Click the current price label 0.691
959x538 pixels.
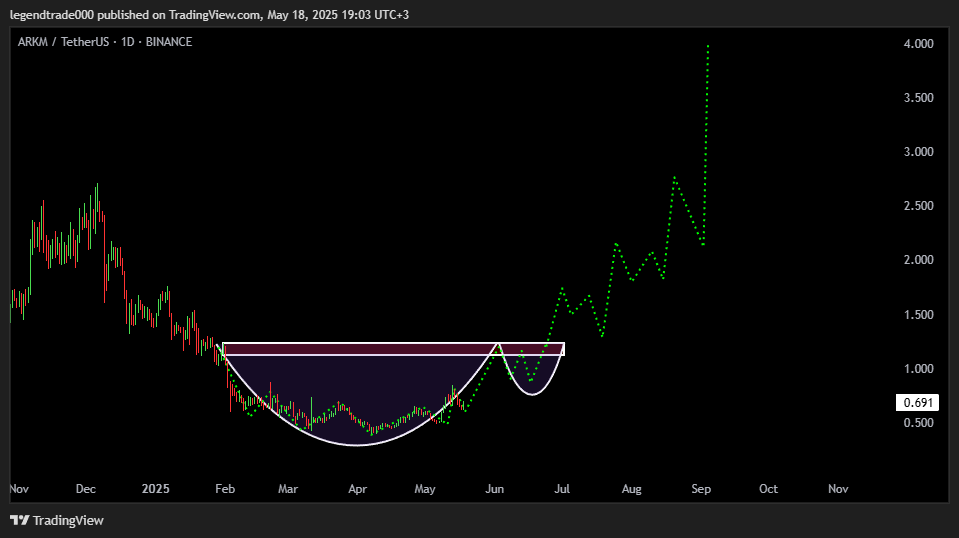[917, 402]
